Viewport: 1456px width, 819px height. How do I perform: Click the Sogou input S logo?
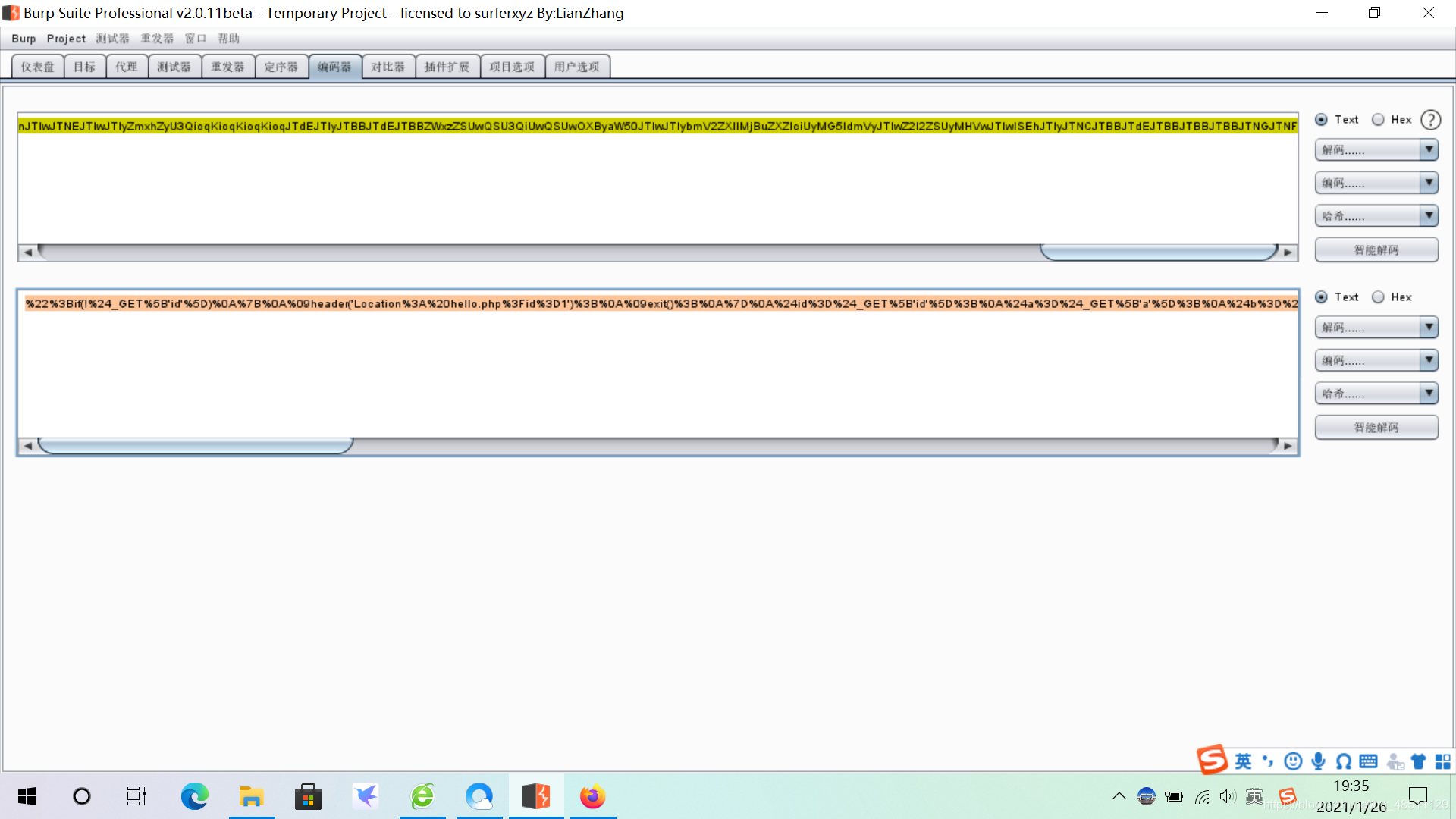click(x=1212, y=760)
